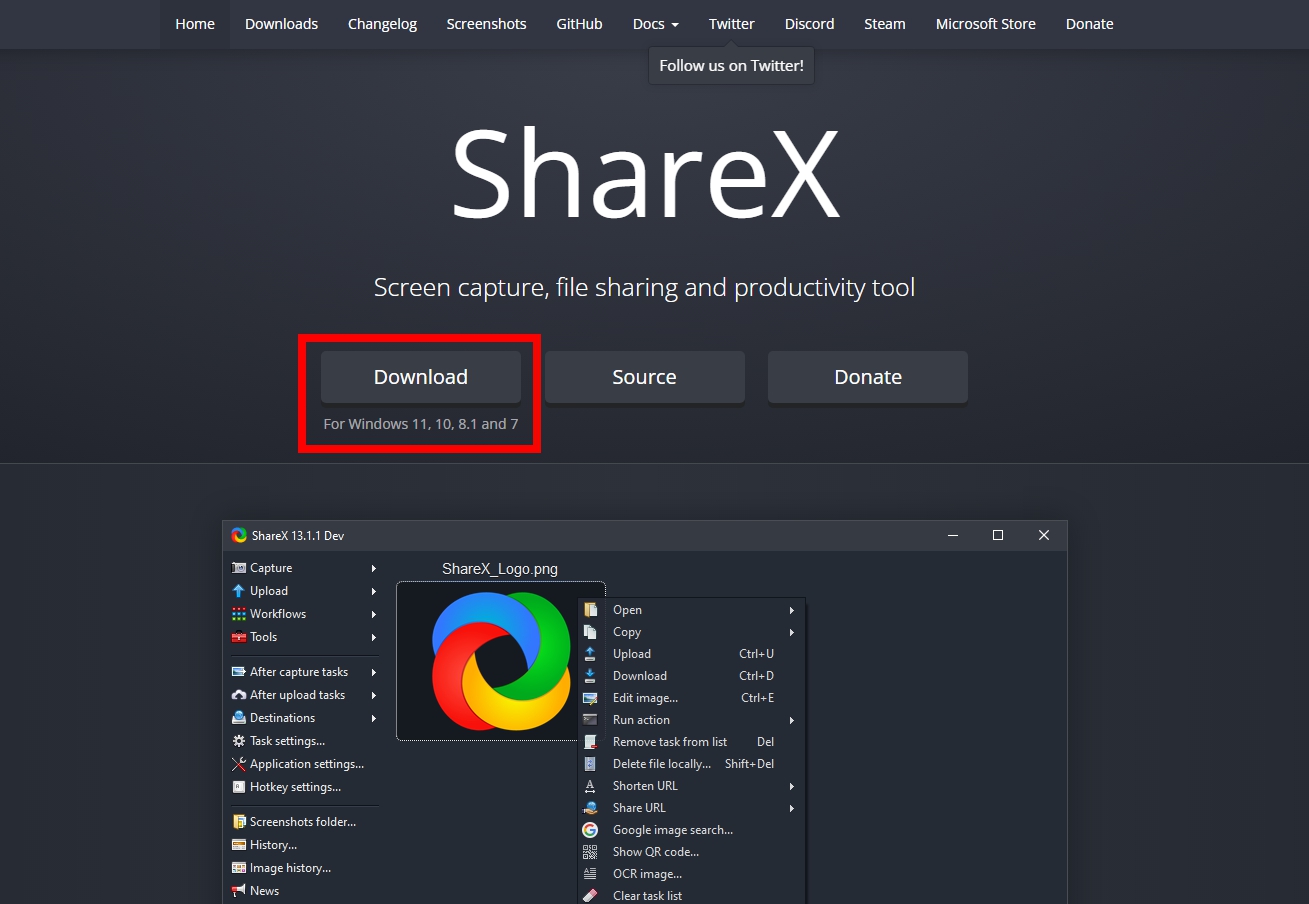
Task: Click the Google logo icon in context menu
Action: [x=590, y=830]
